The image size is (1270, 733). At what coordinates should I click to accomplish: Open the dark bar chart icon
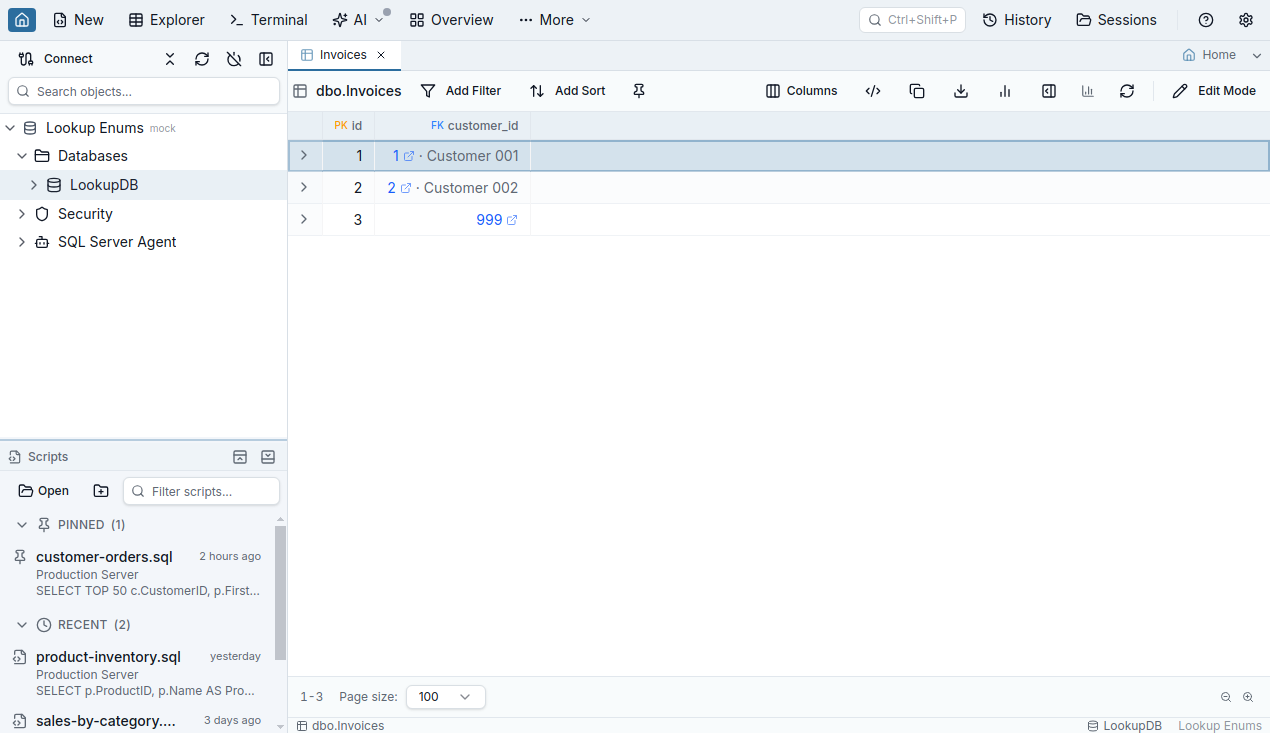[x=1005, y=91]
